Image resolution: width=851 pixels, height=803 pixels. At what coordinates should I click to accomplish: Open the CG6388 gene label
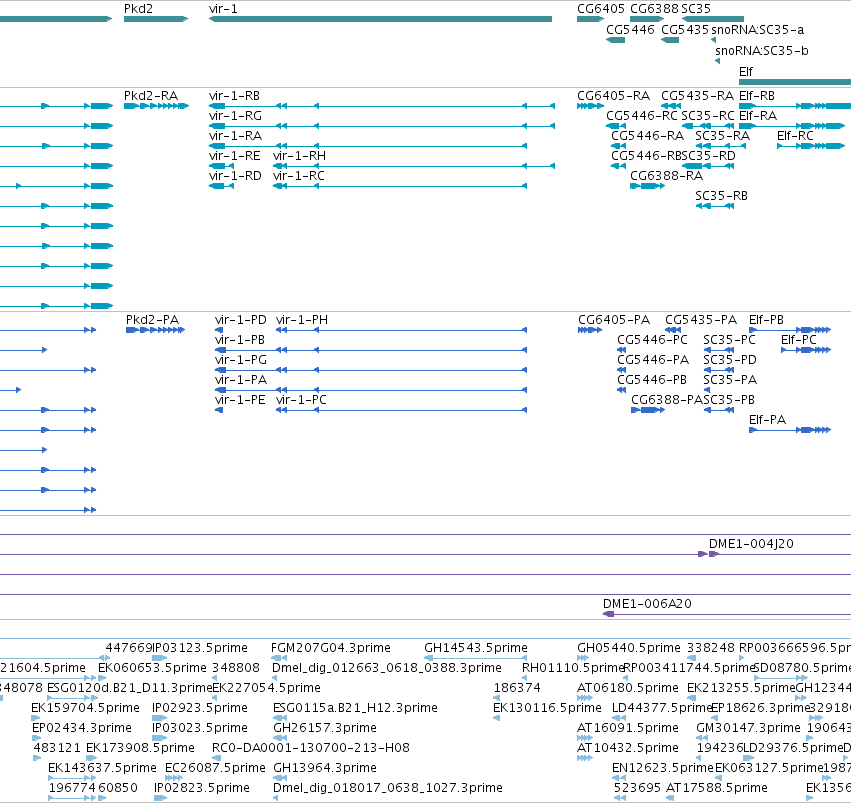click(x=654, y=9)
